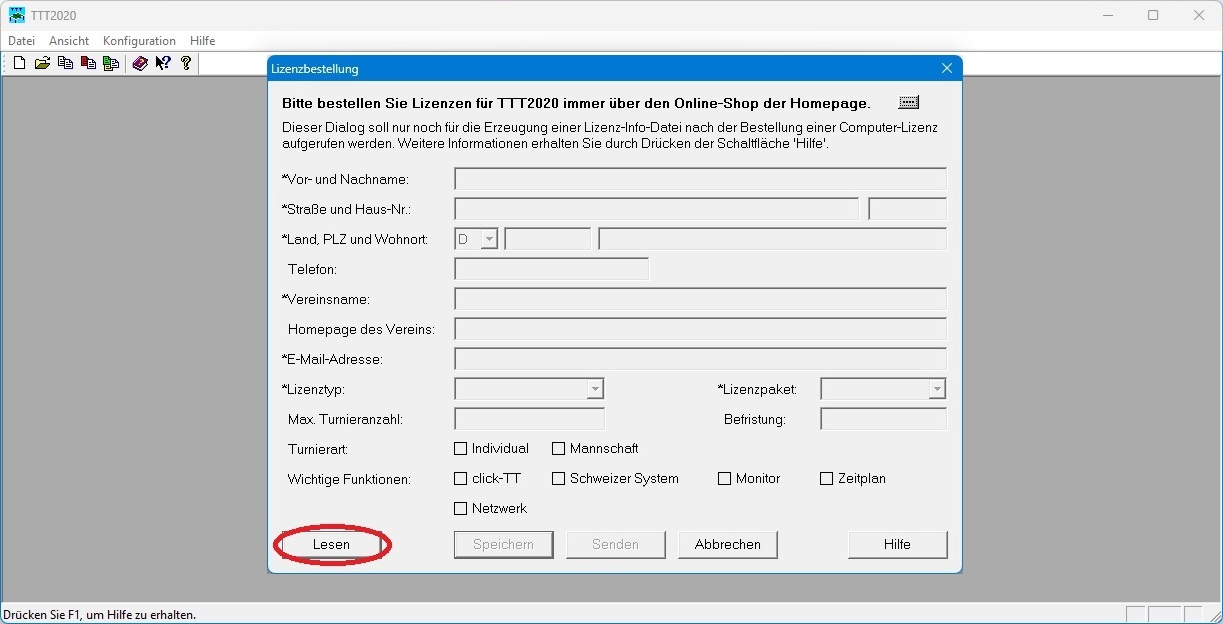Open the Konfiguration menu

pyautogui.click(x=139, y=41)
